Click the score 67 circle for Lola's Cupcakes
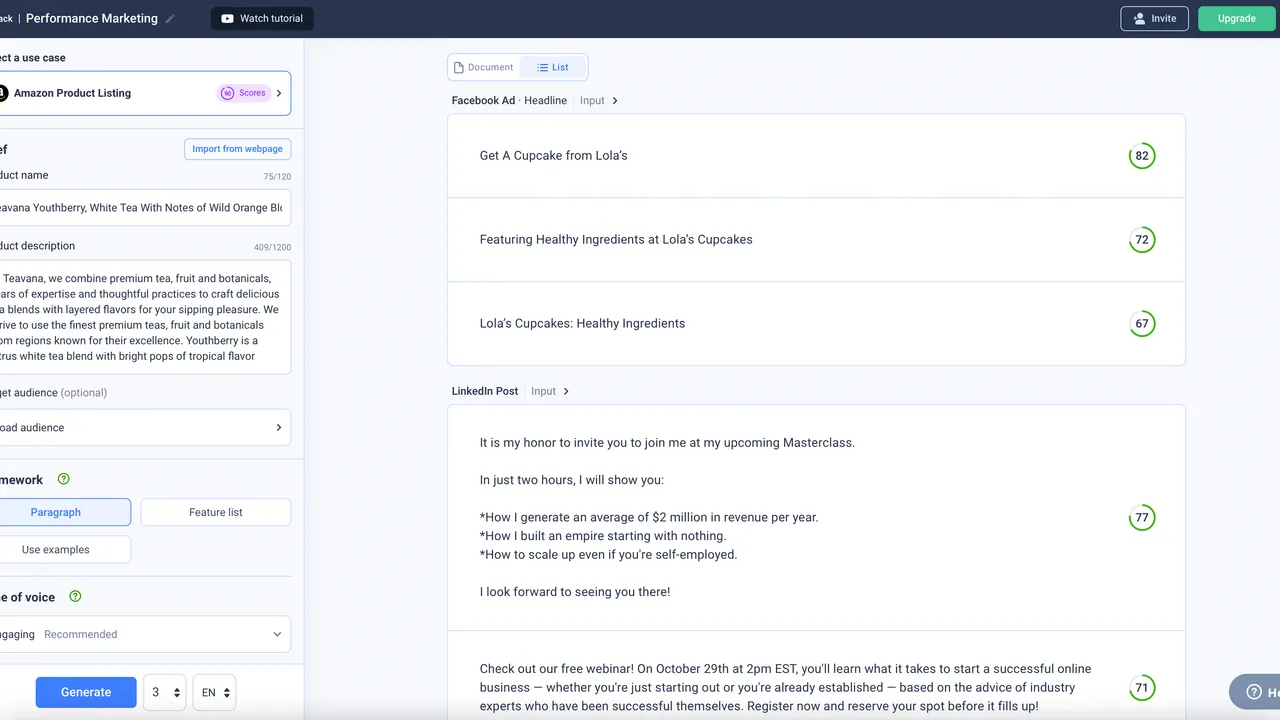Screen dimensions: 1280x720 (1141, 324)
